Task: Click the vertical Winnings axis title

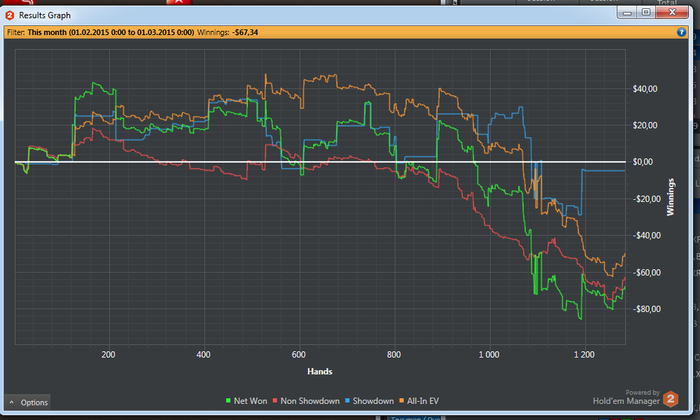Action: [670, 197]
